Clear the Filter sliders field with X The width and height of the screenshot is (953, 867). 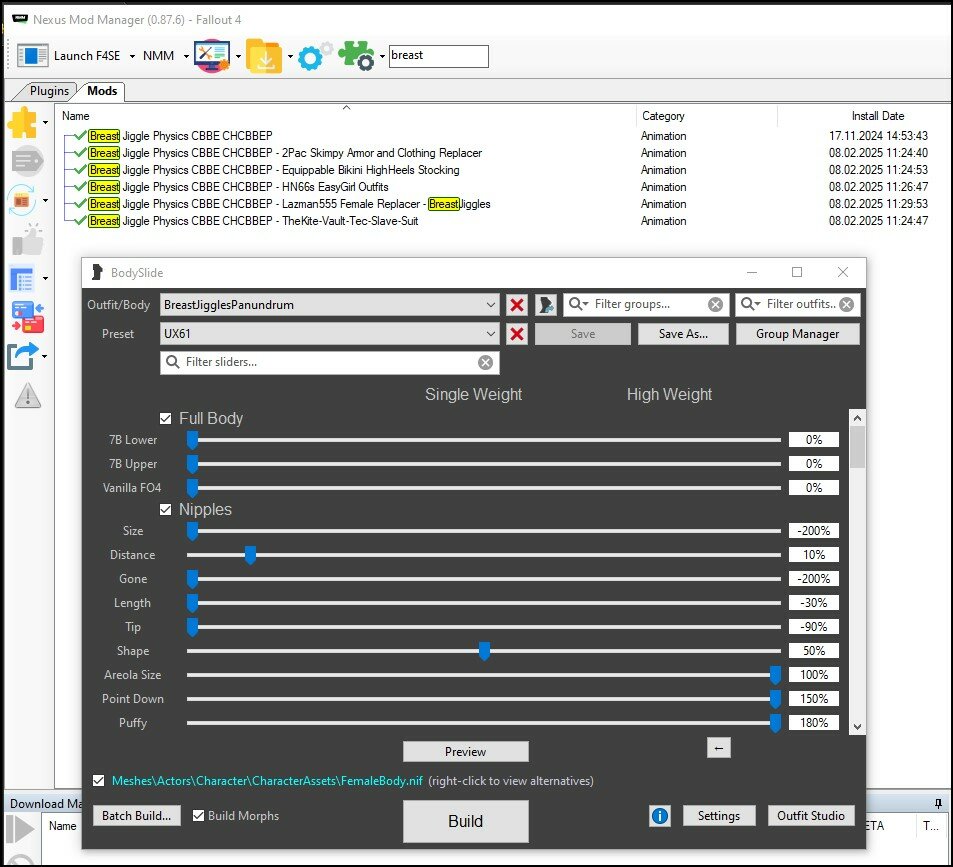pos(485,363)
